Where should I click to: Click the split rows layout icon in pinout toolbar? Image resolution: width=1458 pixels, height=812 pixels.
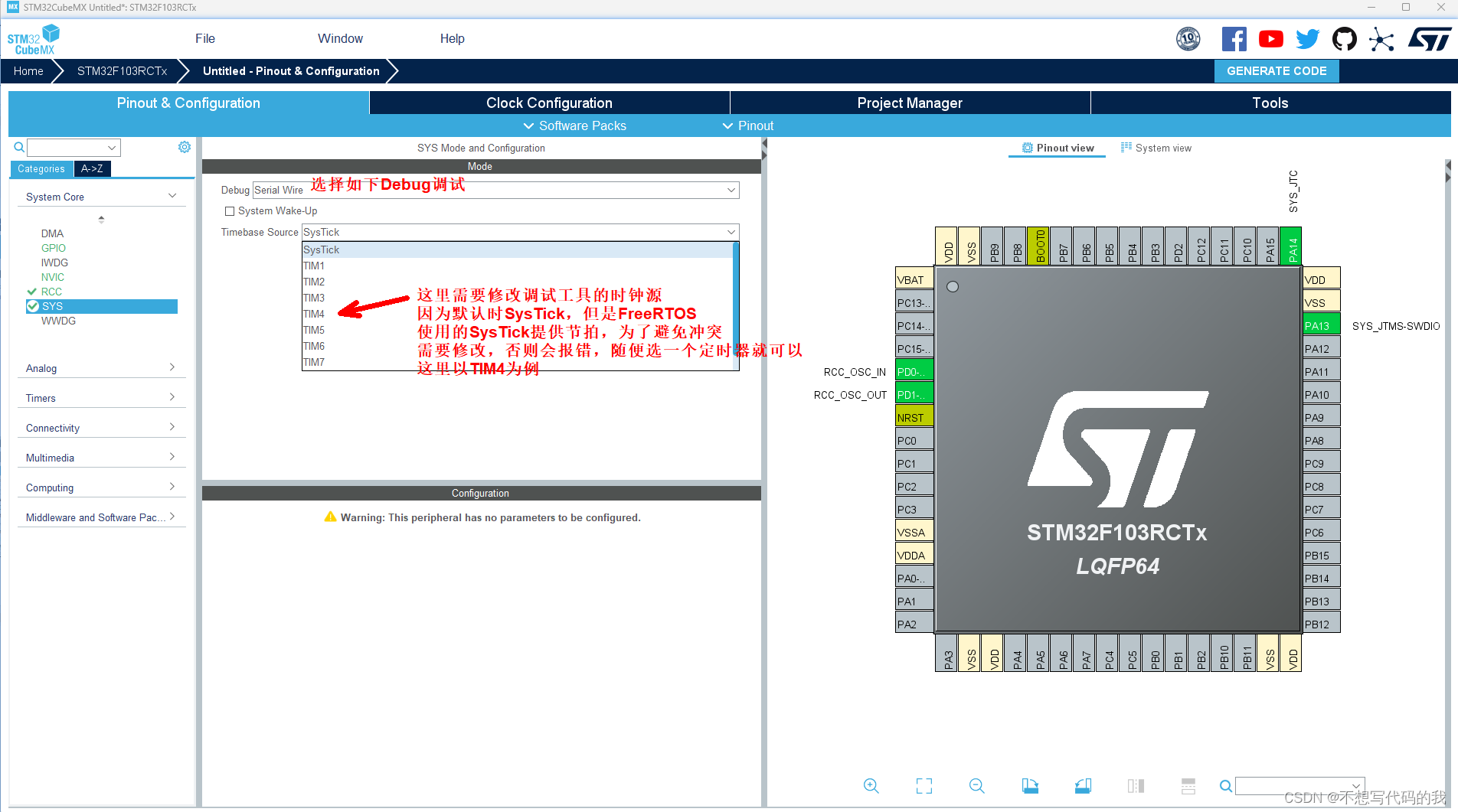pos(1188,786)
